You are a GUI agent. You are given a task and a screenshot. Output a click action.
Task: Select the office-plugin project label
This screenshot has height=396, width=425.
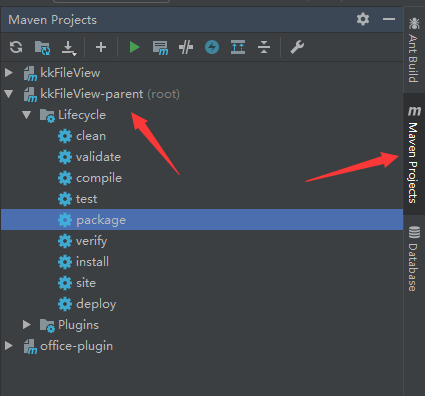click(76, 346)
